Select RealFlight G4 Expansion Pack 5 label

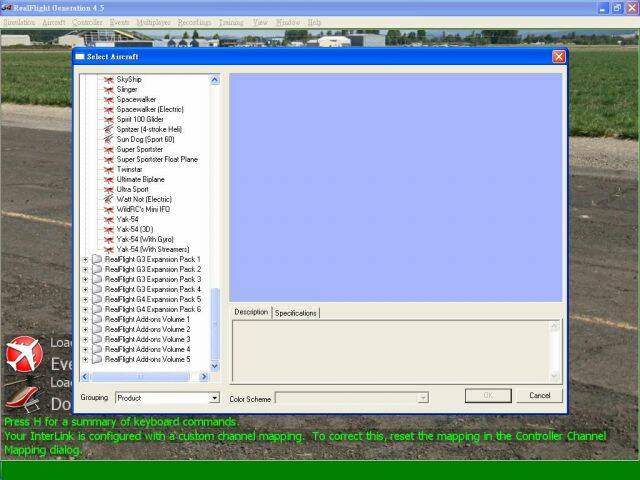pos(153,300)
